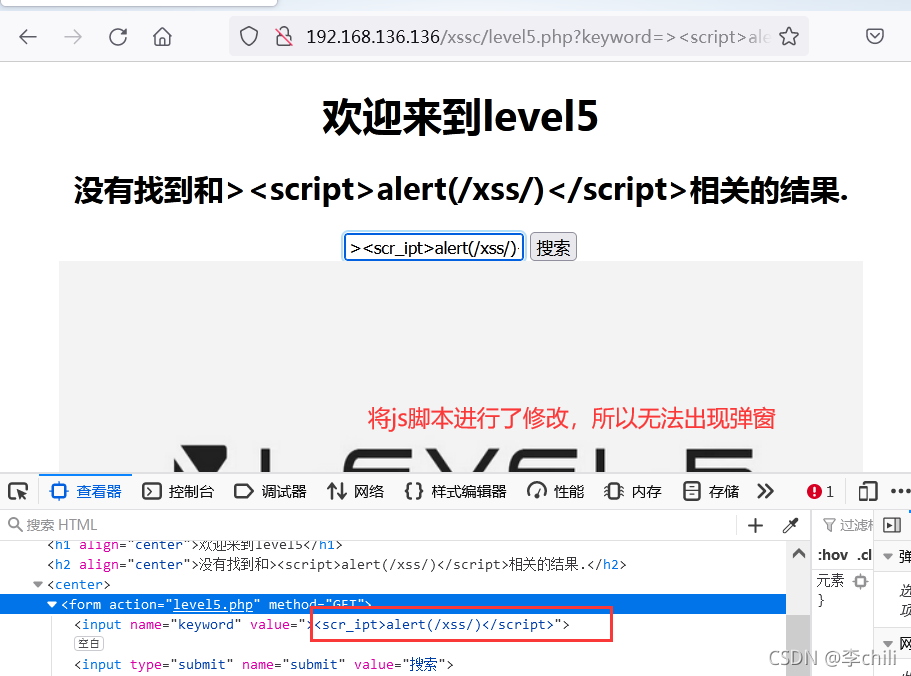
Task: Click the 过滤 styles filter field
Action: 847,525
